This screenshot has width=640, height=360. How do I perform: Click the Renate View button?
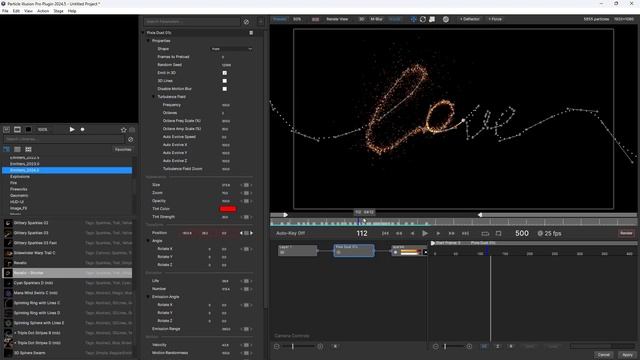point(337,19)
